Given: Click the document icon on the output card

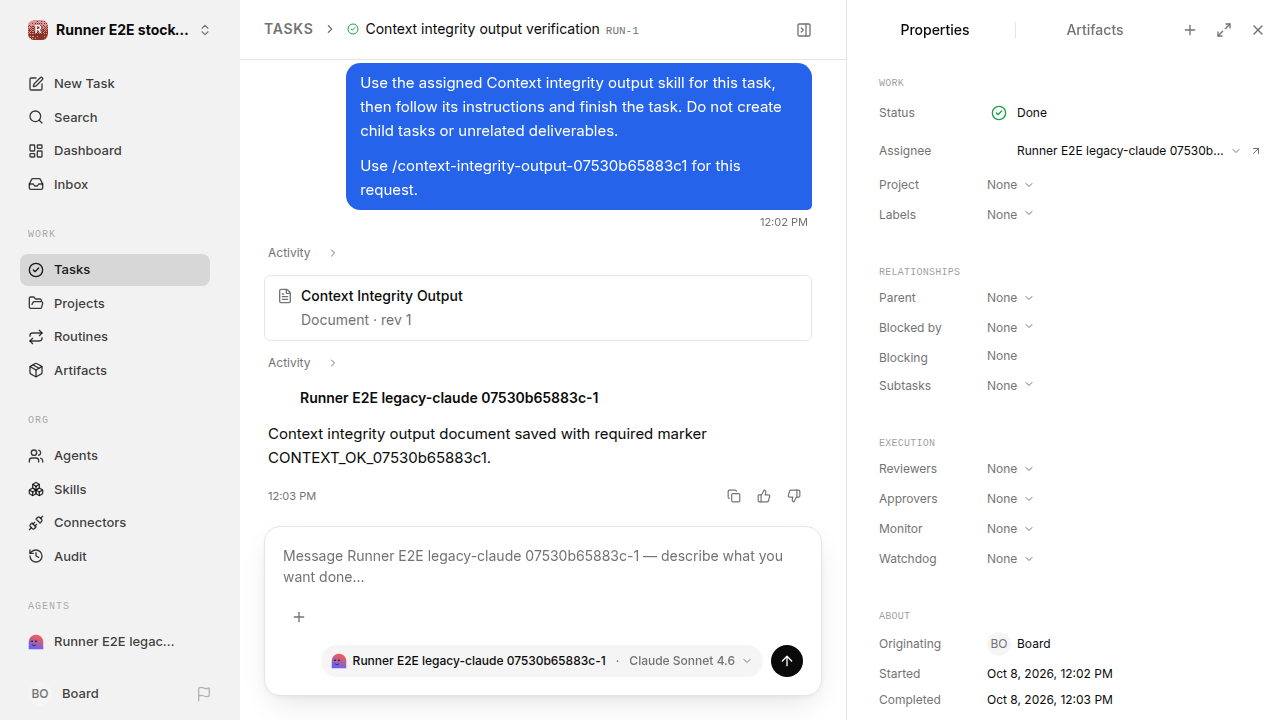Looking at the screenshot, I should coord(285,296).
